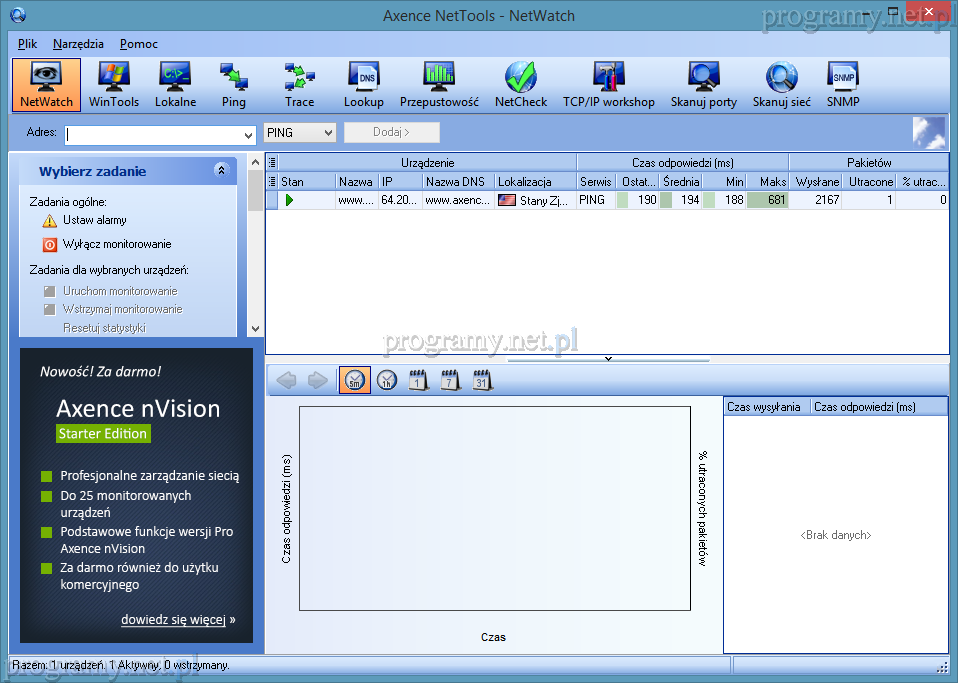Open the Trace tool
Image resolution: width=958 pixels, height=683 pixels.
click(x=299, y=85)
